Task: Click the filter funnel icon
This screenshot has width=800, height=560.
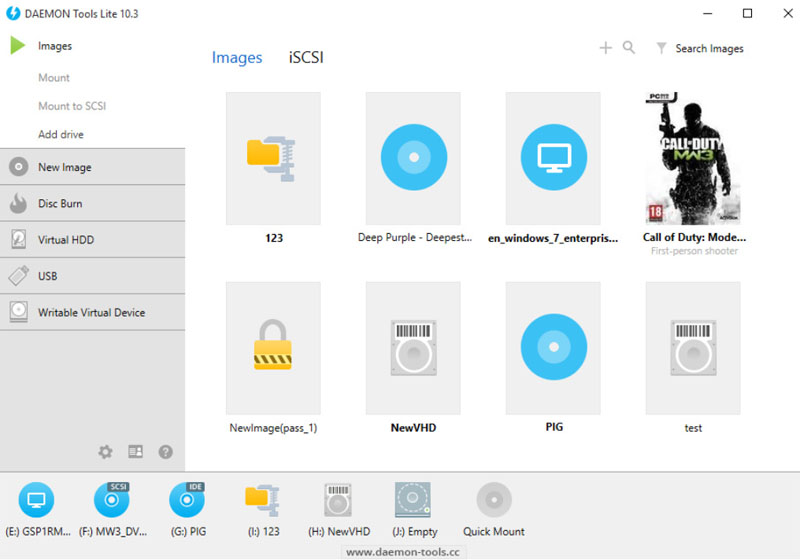Action: click(661, 48)
